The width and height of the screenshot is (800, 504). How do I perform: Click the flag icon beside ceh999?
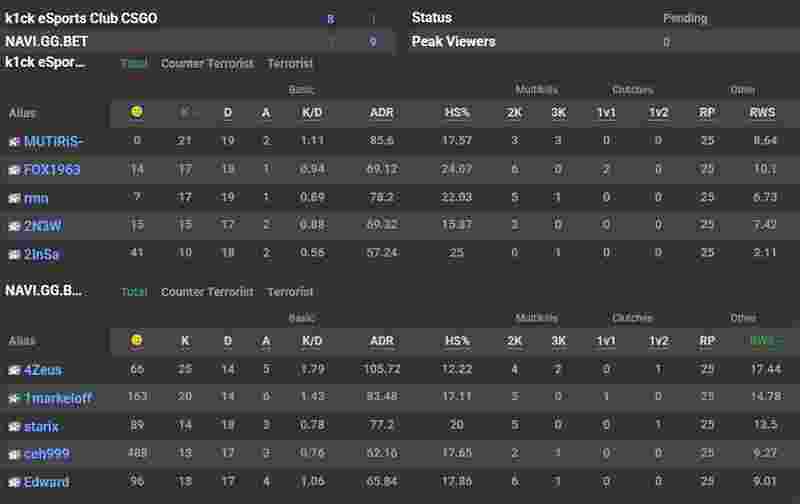click(14, 454)
